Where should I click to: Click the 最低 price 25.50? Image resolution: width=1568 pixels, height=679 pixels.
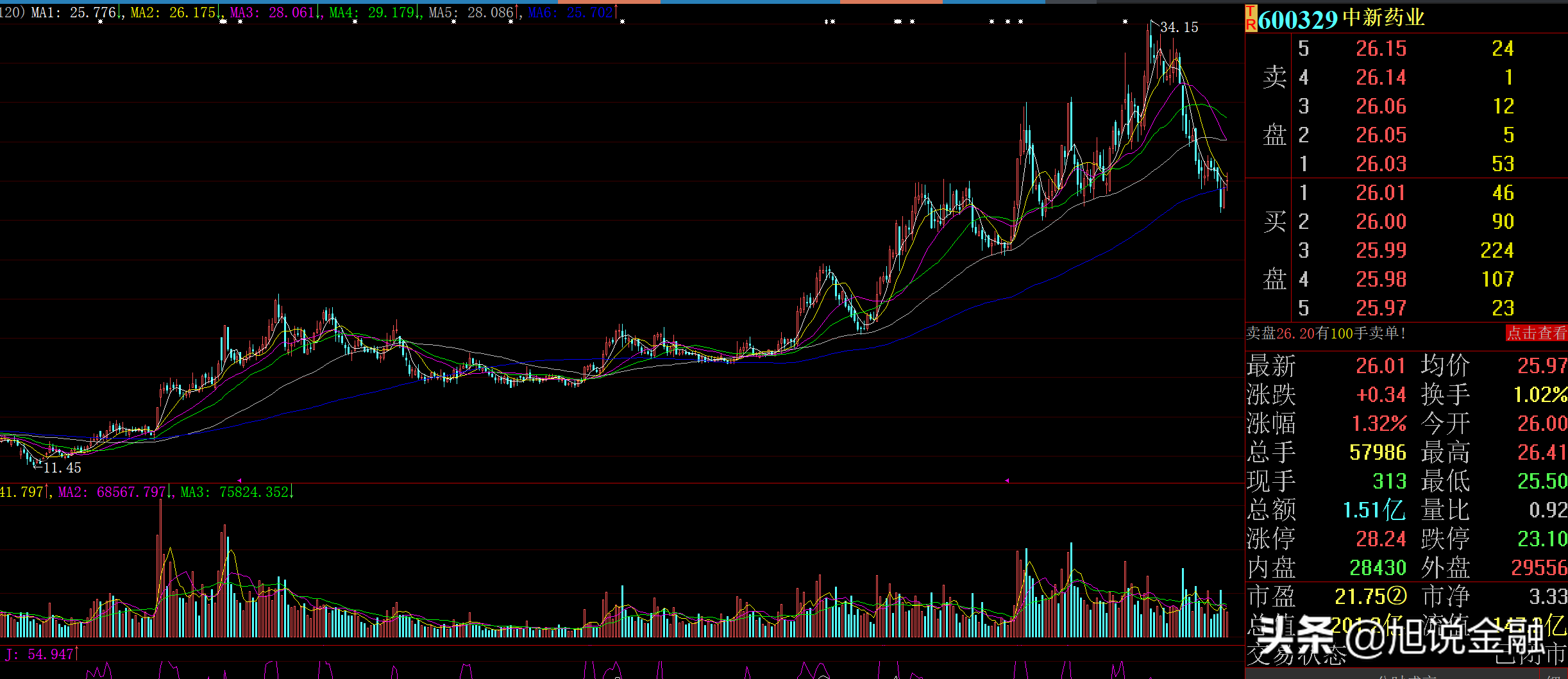coord(1542,482)
